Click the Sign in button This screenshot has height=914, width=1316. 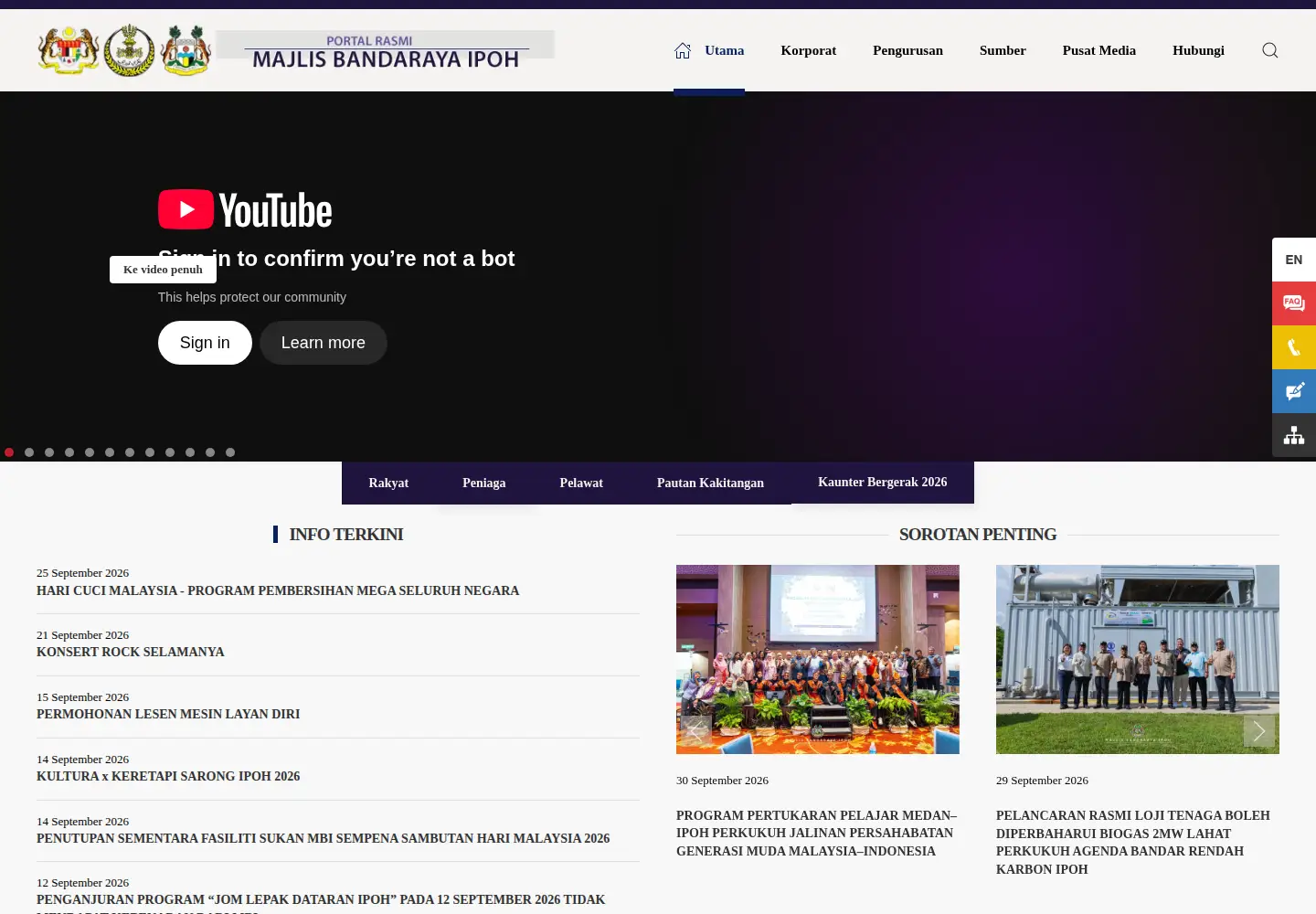pos(205,343)
